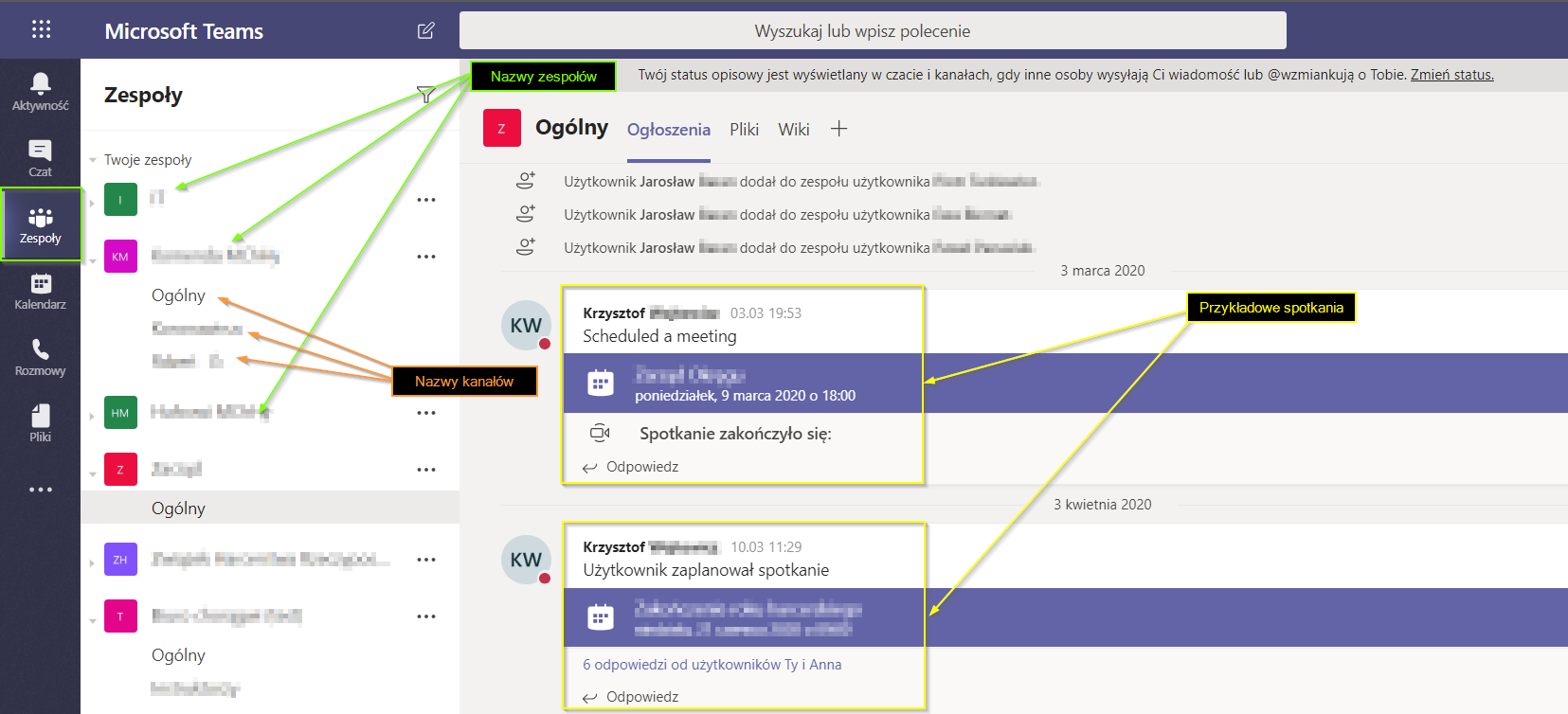
Task: Click the search box Wyszukaj lub wpisz polecenie
Action: tap(873, 30)
